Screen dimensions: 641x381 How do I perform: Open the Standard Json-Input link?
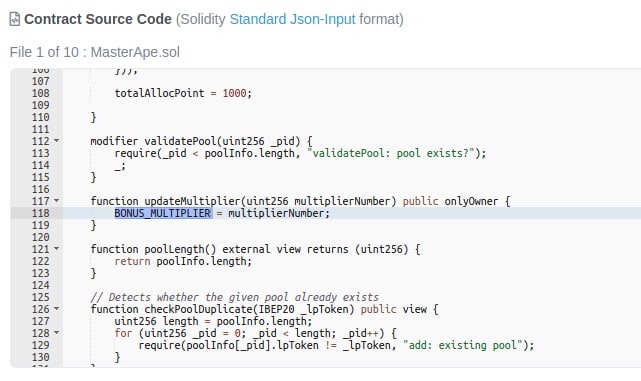292,19
